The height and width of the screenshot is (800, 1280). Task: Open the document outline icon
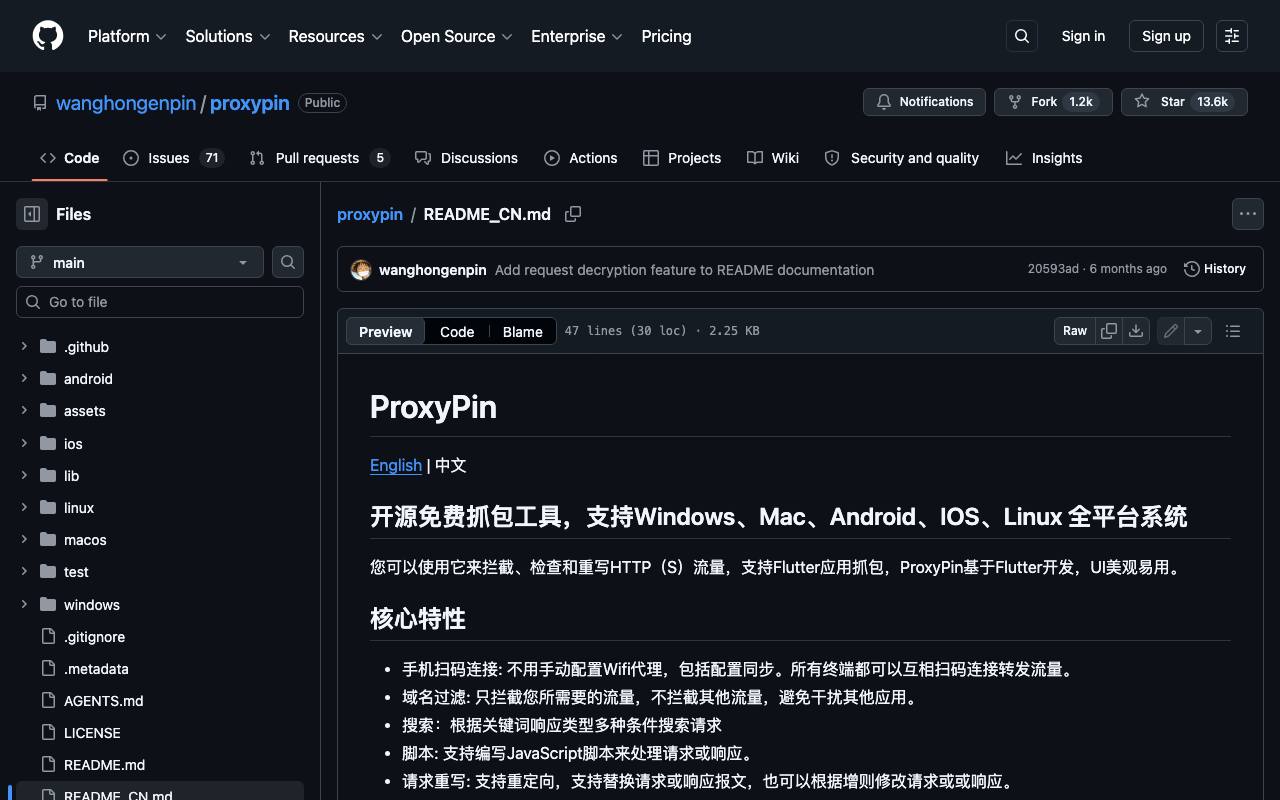(x=1233, y=331)
